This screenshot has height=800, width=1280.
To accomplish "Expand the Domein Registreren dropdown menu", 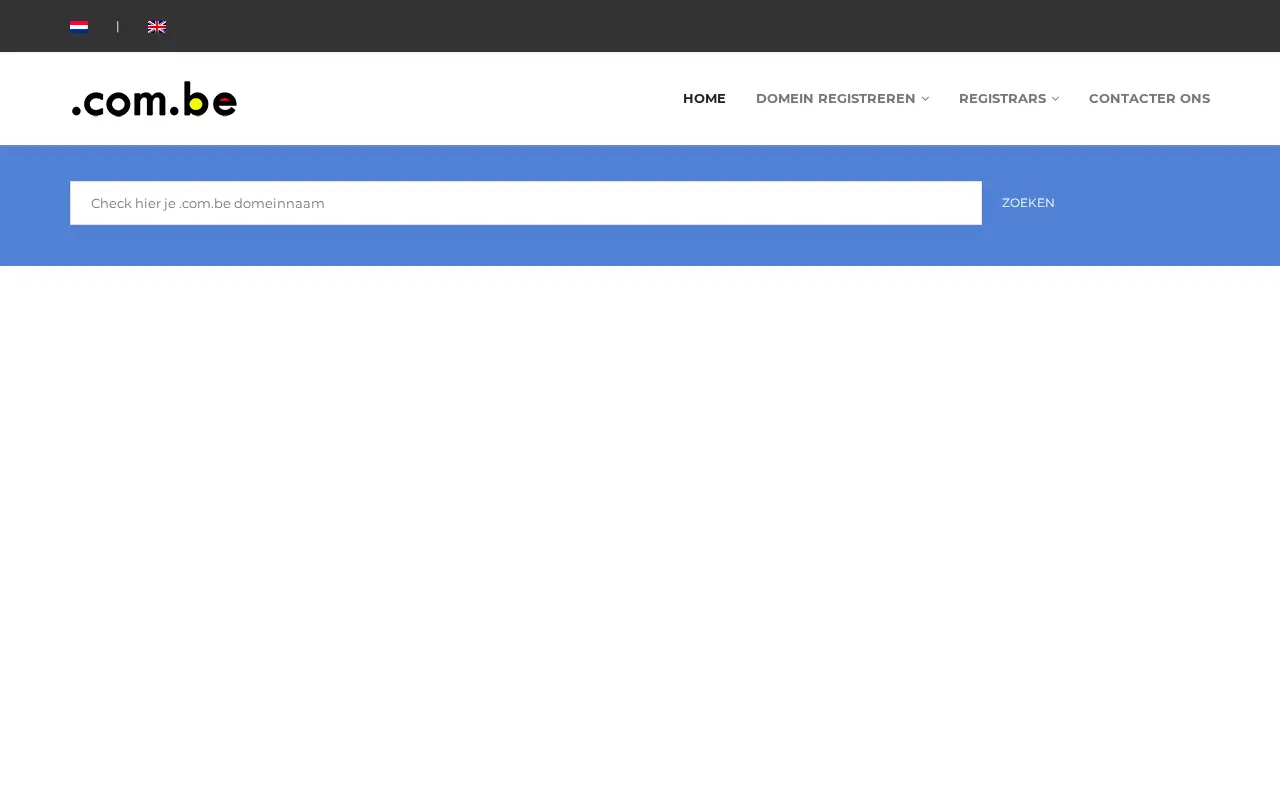I will [842, 98].
